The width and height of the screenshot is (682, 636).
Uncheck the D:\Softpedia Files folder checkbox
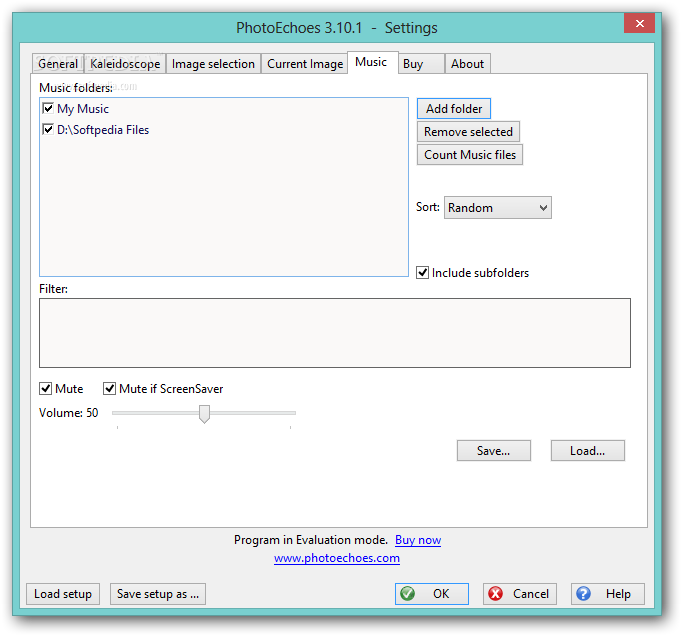[48, 129]
